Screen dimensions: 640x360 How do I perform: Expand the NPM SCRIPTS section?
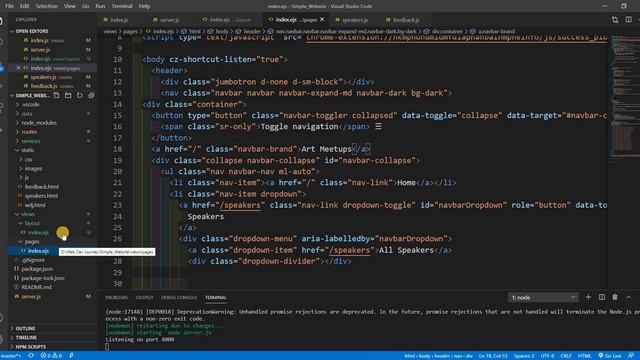[x=52, y=347]
